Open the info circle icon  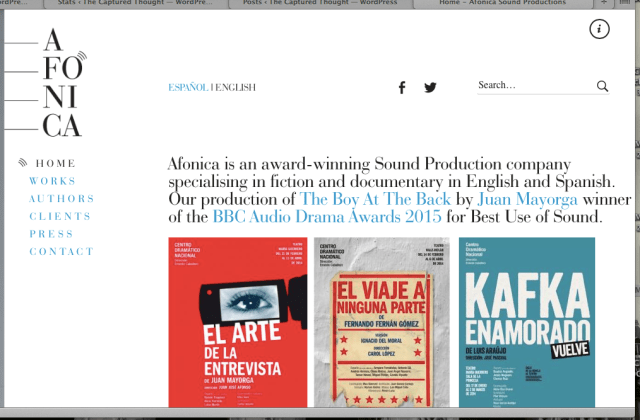coord(599,29)
